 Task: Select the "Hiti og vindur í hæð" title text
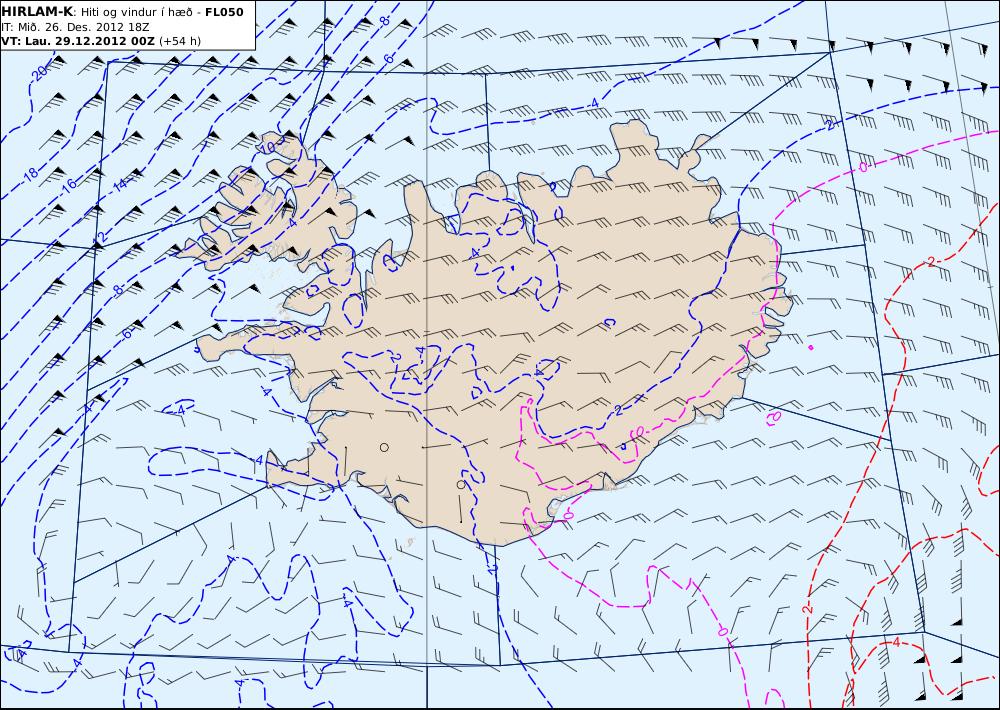[x=139, y=12]
